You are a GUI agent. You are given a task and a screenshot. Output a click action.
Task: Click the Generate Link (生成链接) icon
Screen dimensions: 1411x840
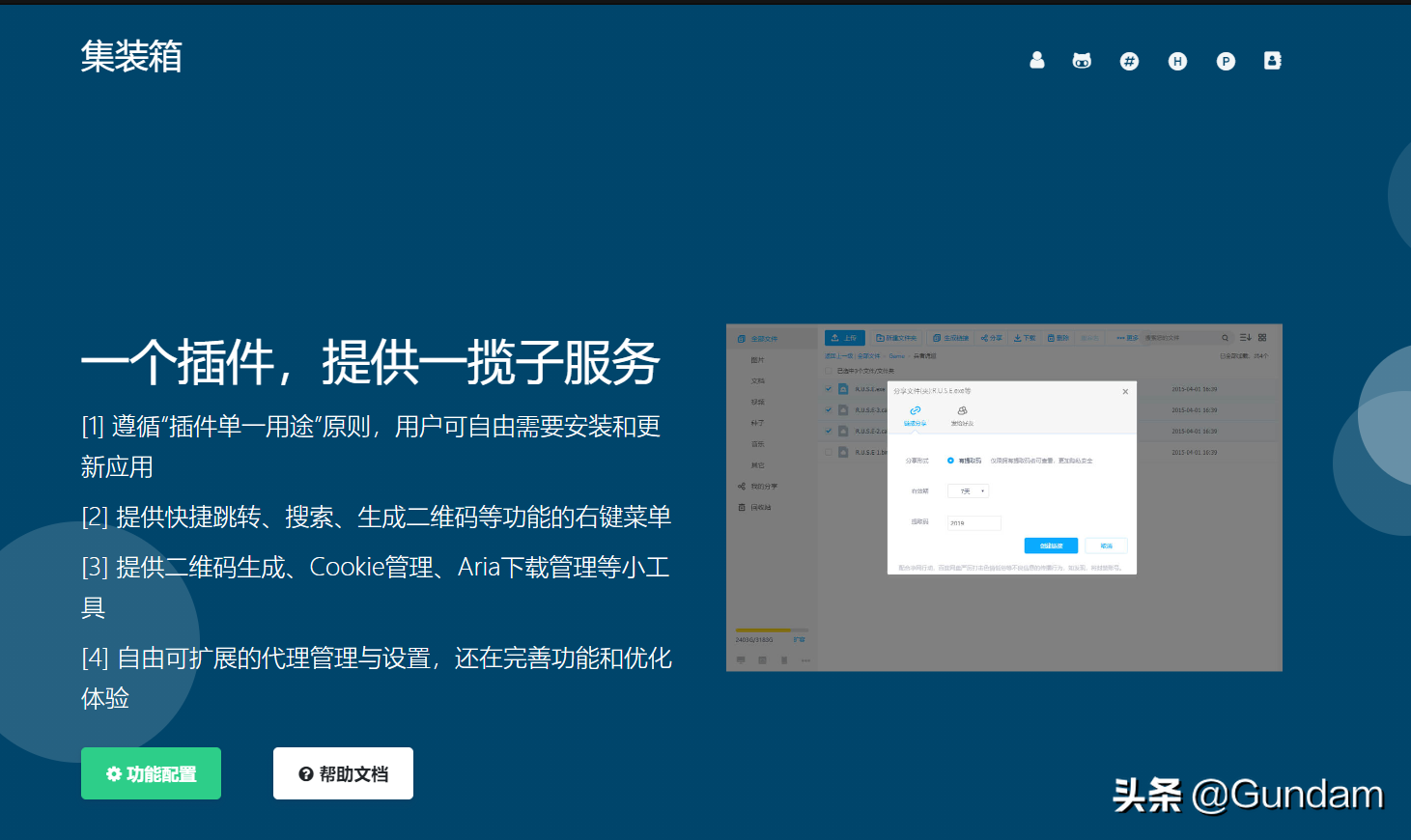(952, 338)
